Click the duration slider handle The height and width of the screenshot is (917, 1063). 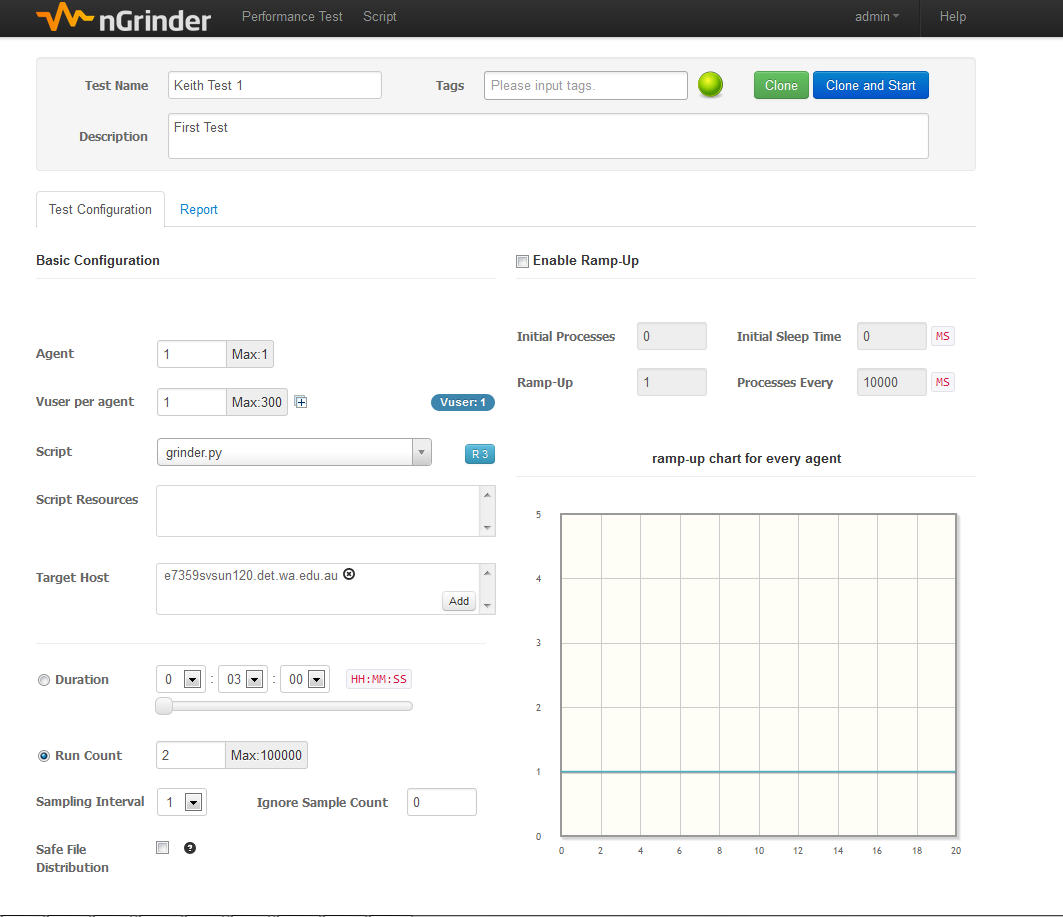pyautogui.click(x=164, y=706)
